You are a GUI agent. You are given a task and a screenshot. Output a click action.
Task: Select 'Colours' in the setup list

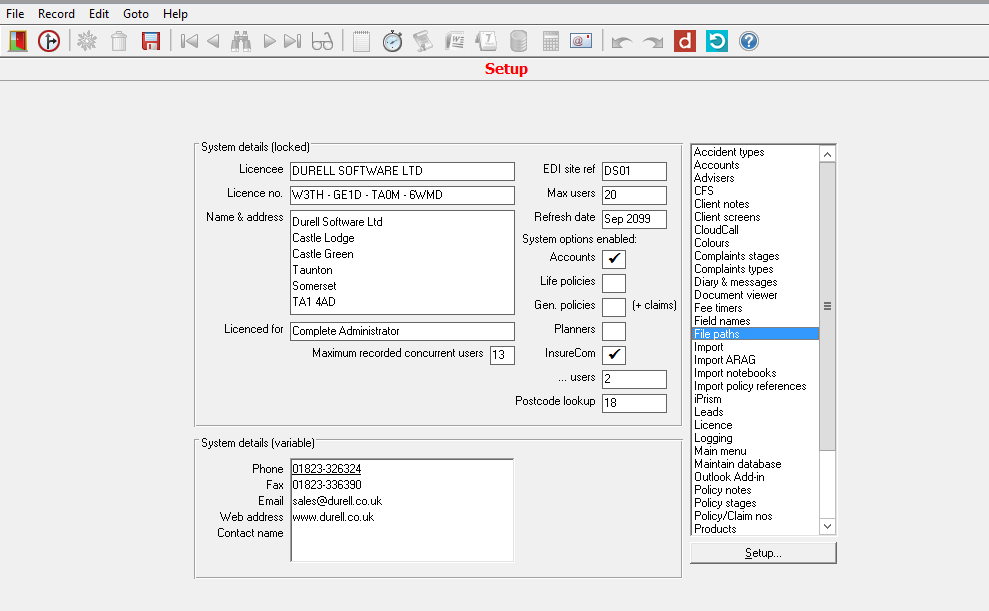click(756, 243)
